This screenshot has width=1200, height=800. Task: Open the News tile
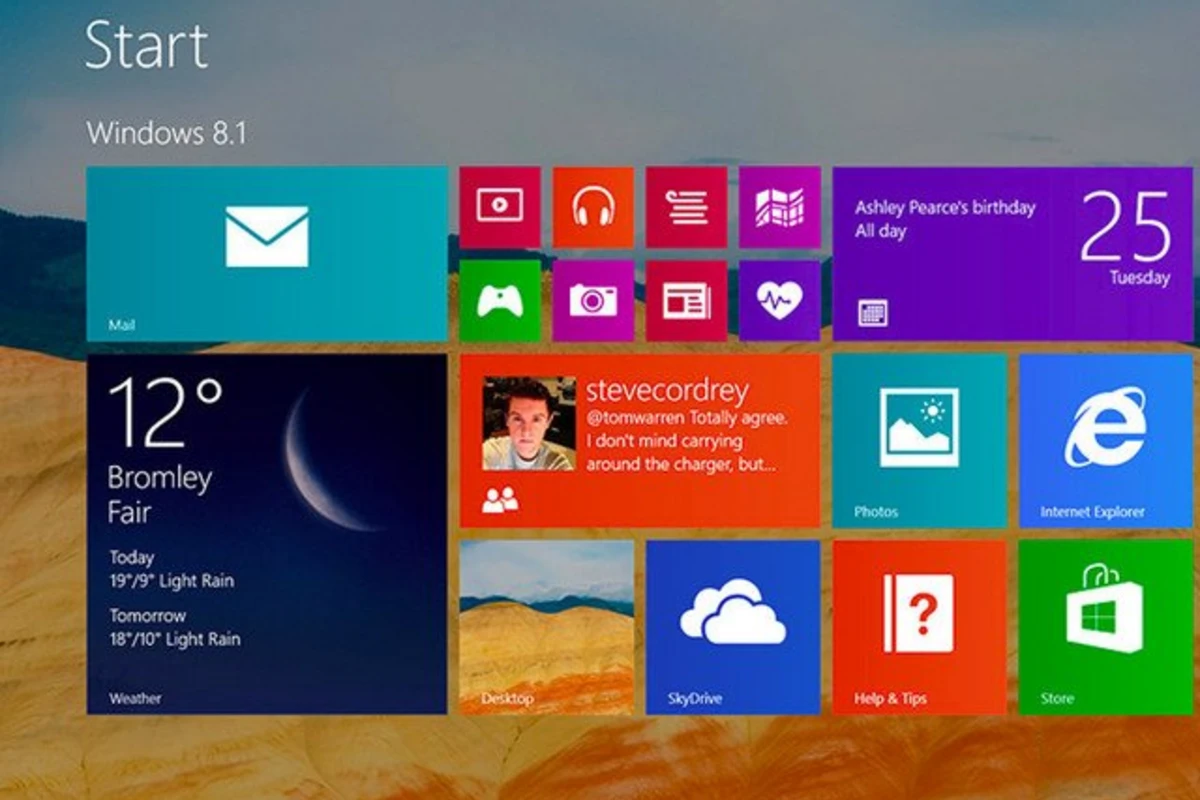(686, 301)
